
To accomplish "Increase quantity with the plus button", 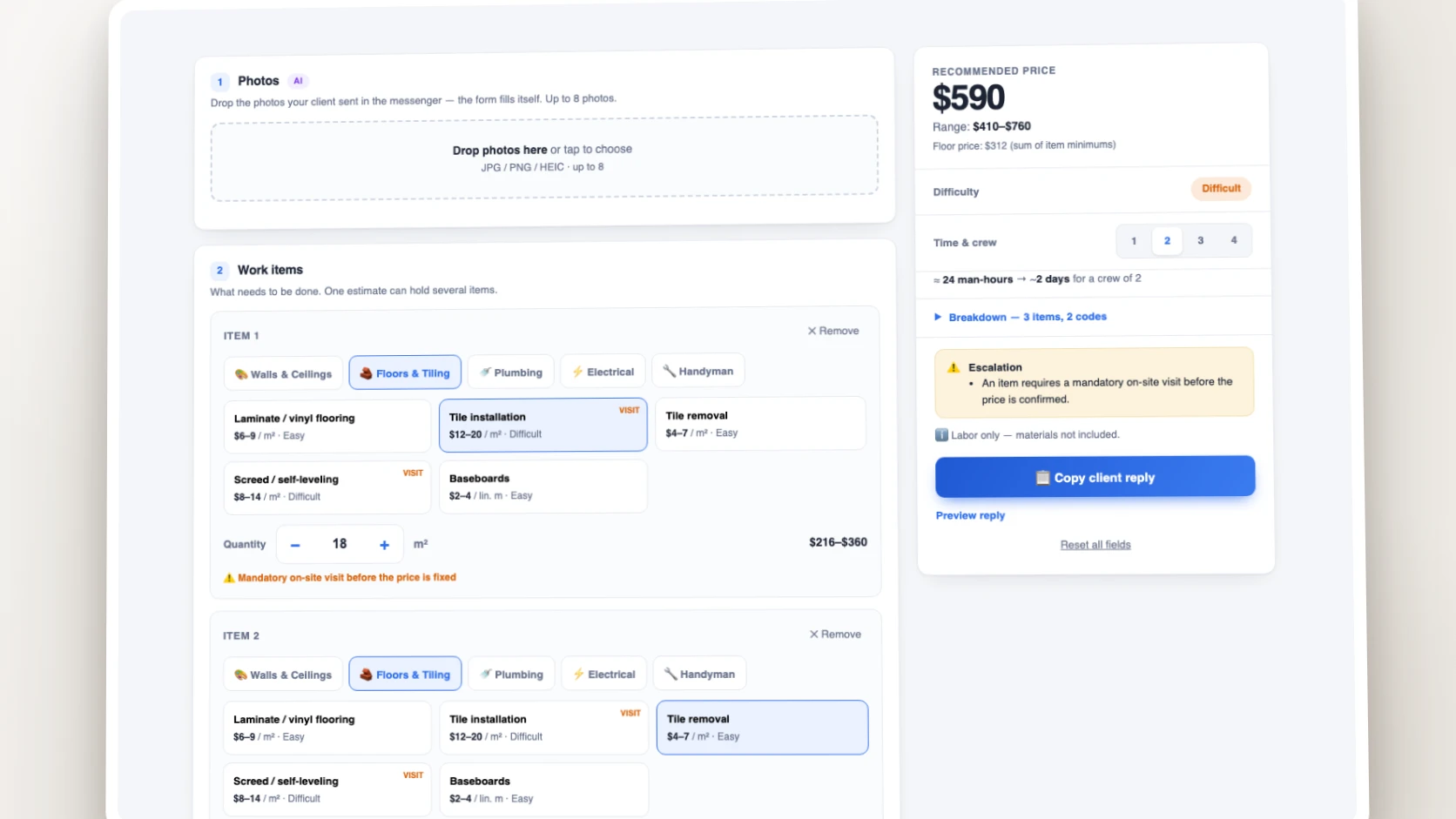I will (384, 545).
